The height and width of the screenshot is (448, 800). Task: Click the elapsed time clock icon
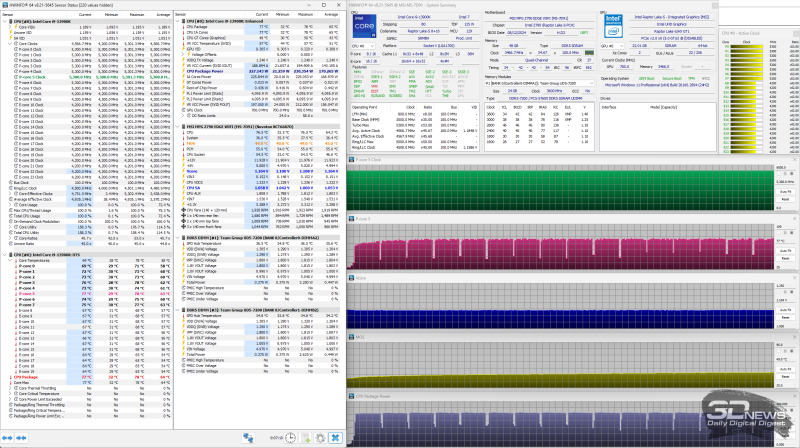coord(289,437)
